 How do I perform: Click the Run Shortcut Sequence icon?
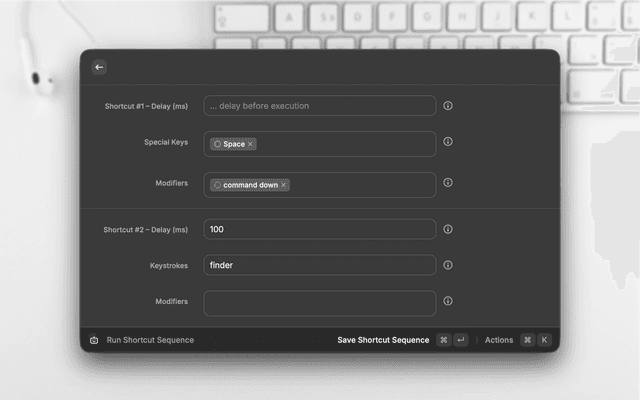tap(94, 340)
